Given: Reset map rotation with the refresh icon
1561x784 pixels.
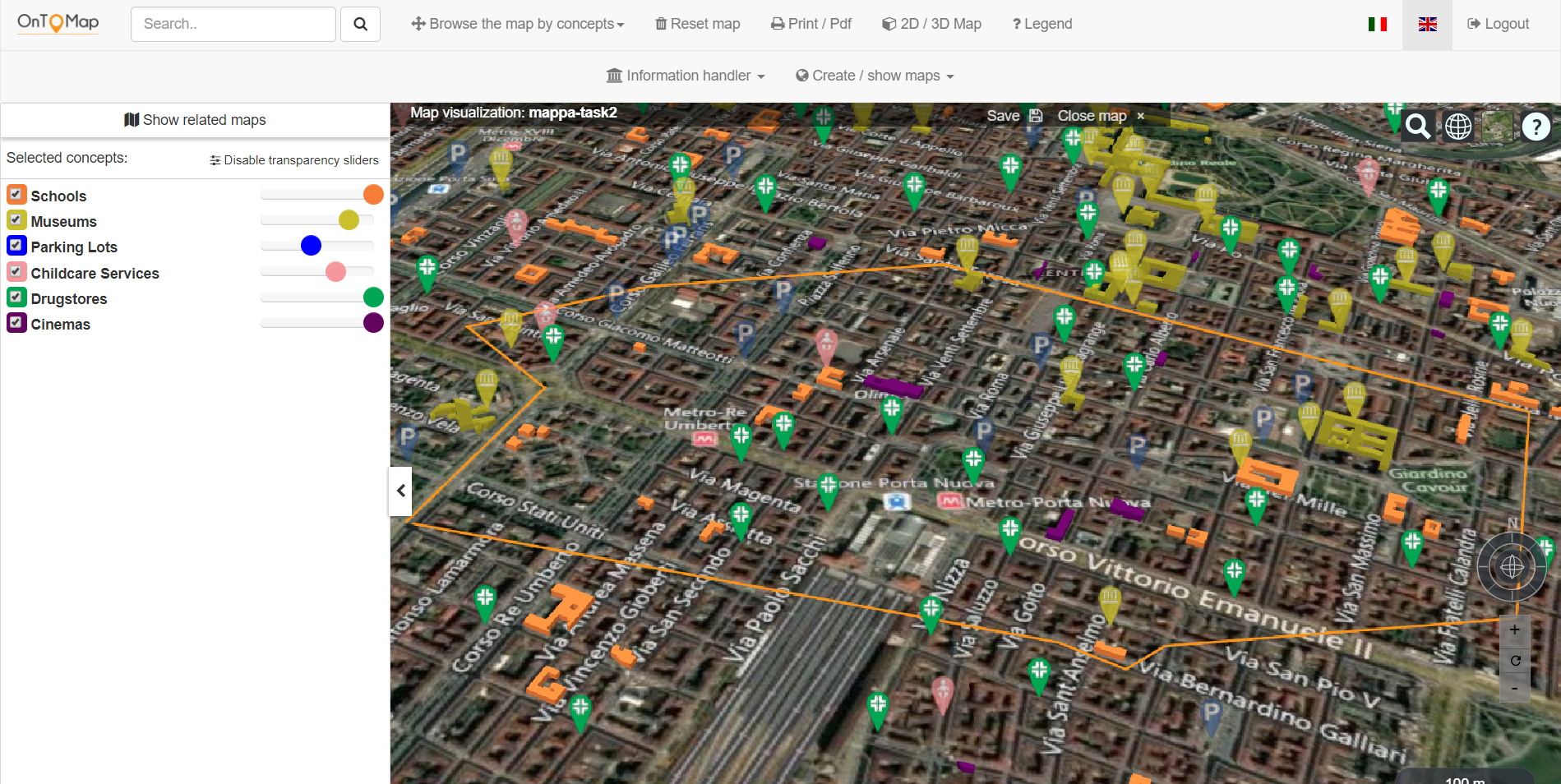Looking at the screenshot, I should 1514,660.
